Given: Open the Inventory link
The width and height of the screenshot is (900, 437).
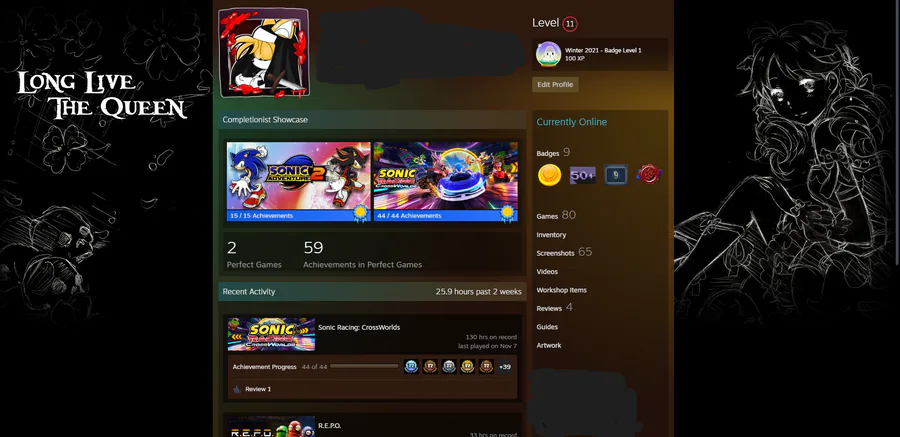Looking at the screenshot, I should point(551,235).
